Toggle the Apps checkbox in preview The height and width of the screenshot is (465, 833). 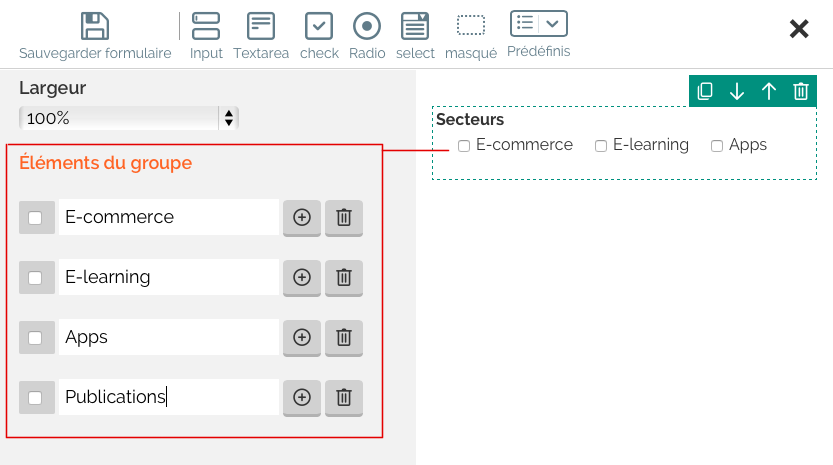pyautogui.click(x=717, y=146)
